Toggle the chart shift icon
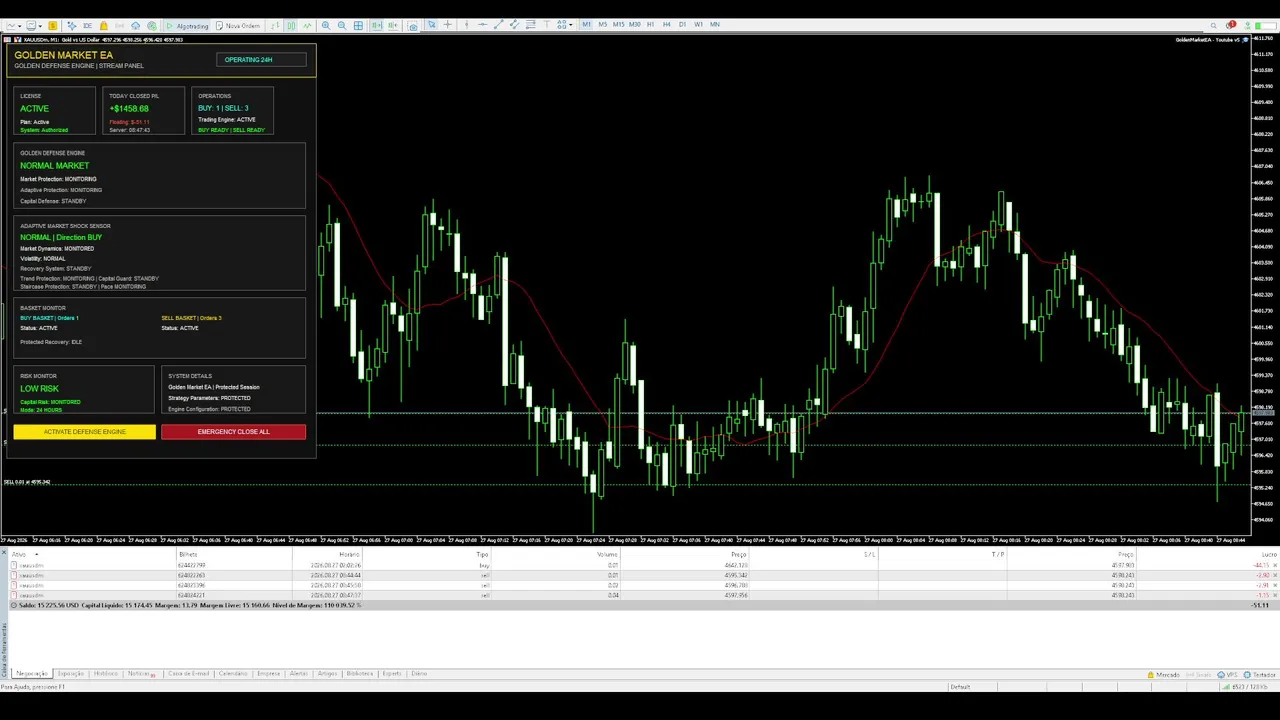The image size is (1280, 720). tap(392, 25)
